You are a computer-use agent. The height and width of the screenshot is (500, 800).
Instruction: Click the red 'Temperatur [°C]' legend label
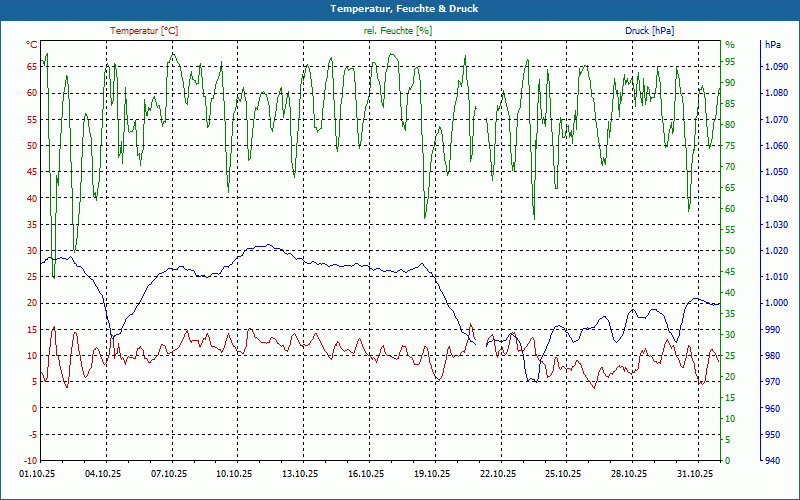coord(144,31)
